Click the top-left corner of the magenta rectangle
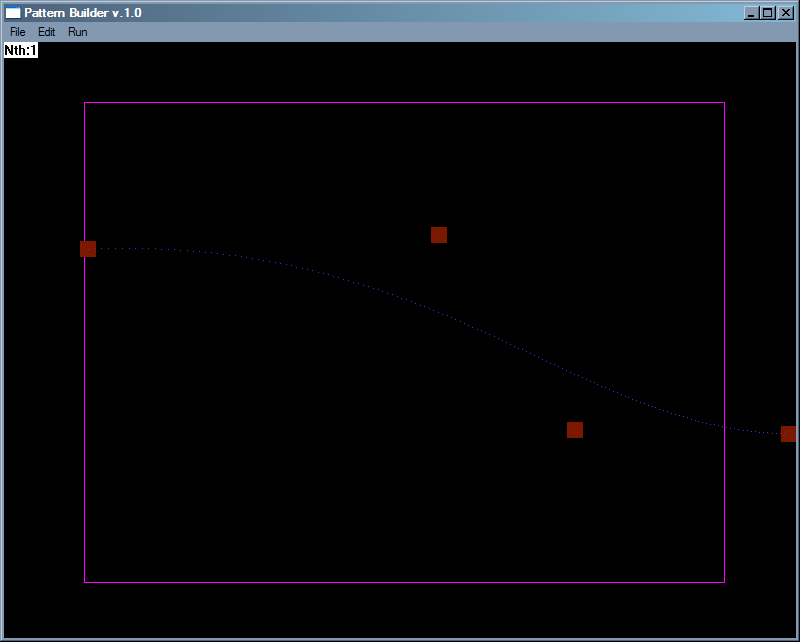The image size is (800, 642). [85, 102]
